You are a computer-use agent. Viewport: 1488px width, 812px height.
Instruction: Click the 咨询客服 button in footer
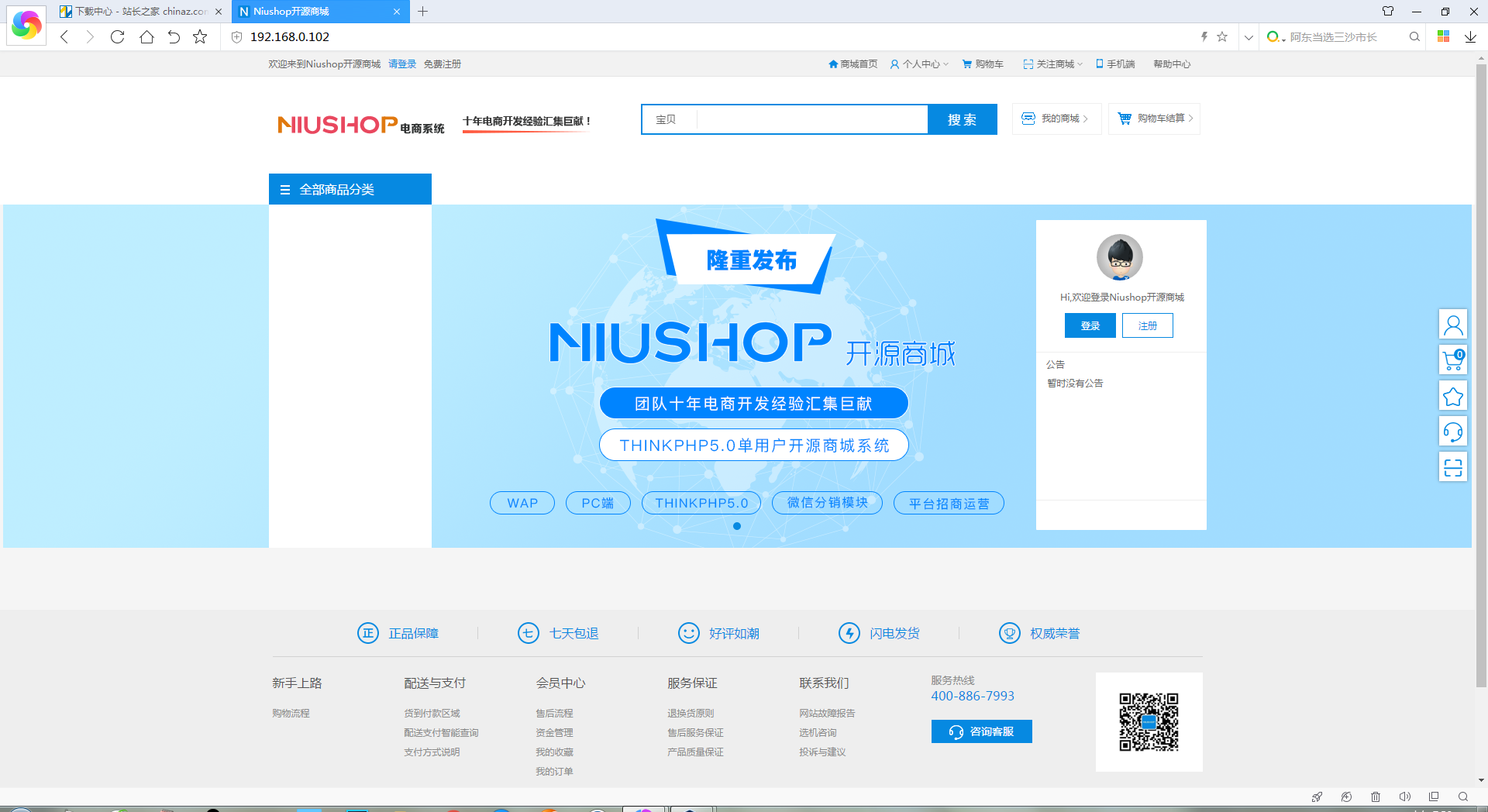[981, 731]
